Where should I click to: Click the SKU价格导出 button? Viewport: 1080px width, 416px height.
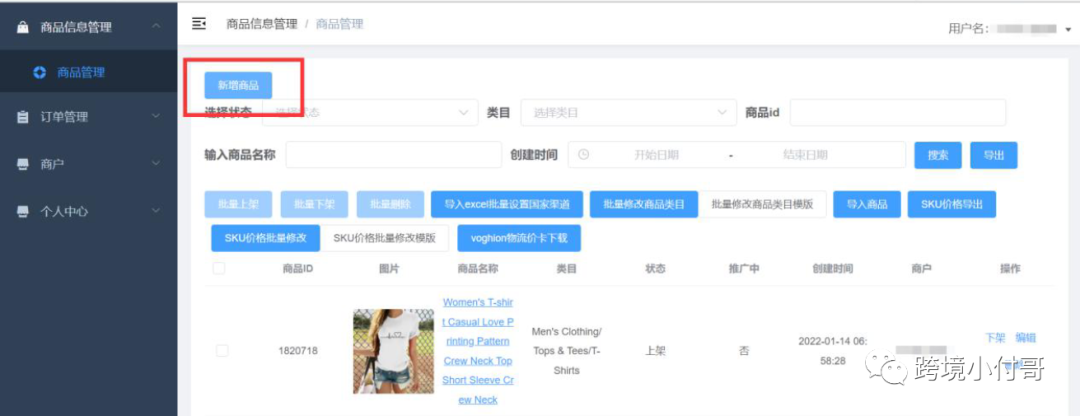pyautogui.click(x=951, y=204)
